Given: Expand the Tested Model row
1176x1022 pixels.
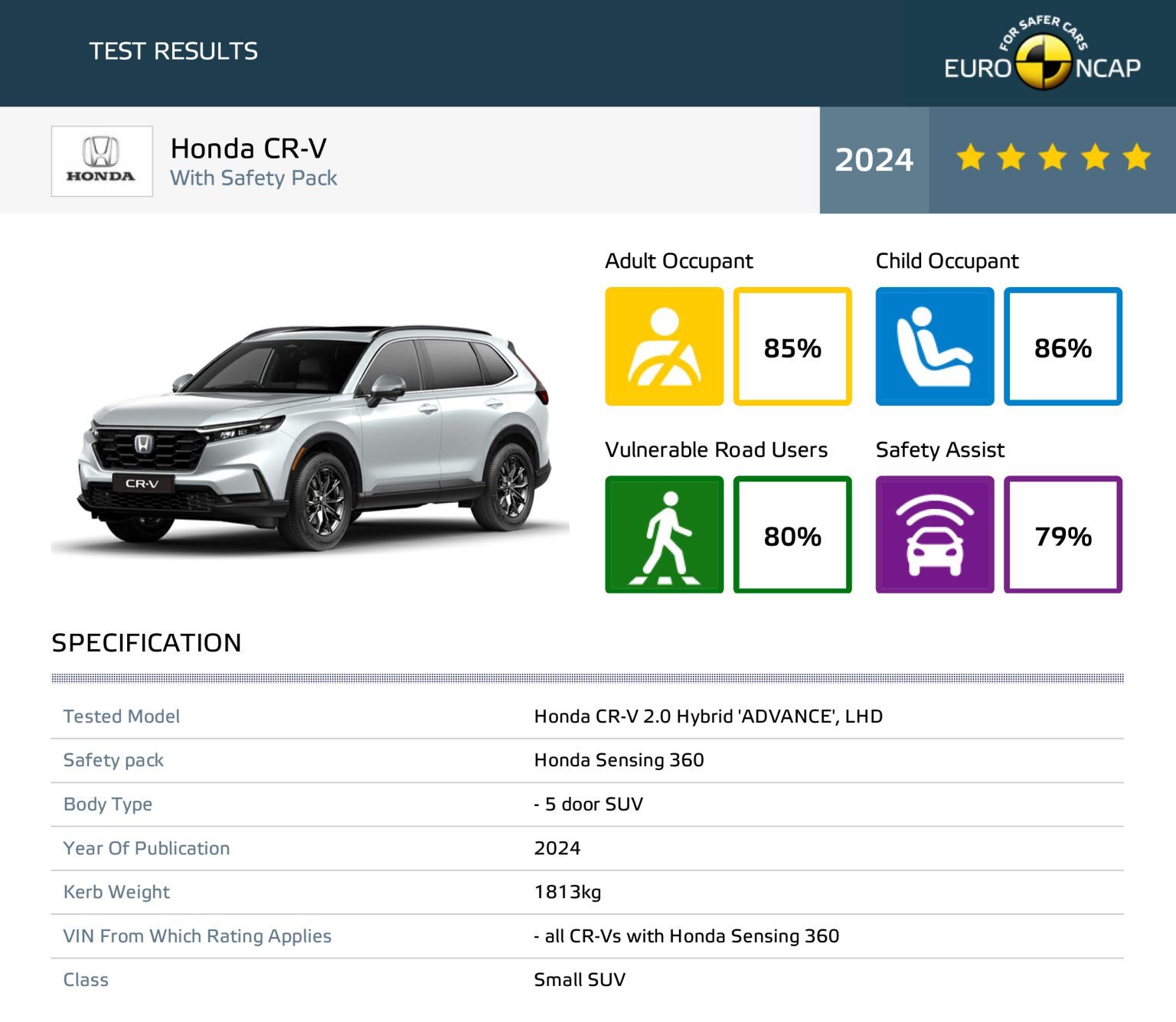Looking at the screenshot, I should tap(121, 717).
